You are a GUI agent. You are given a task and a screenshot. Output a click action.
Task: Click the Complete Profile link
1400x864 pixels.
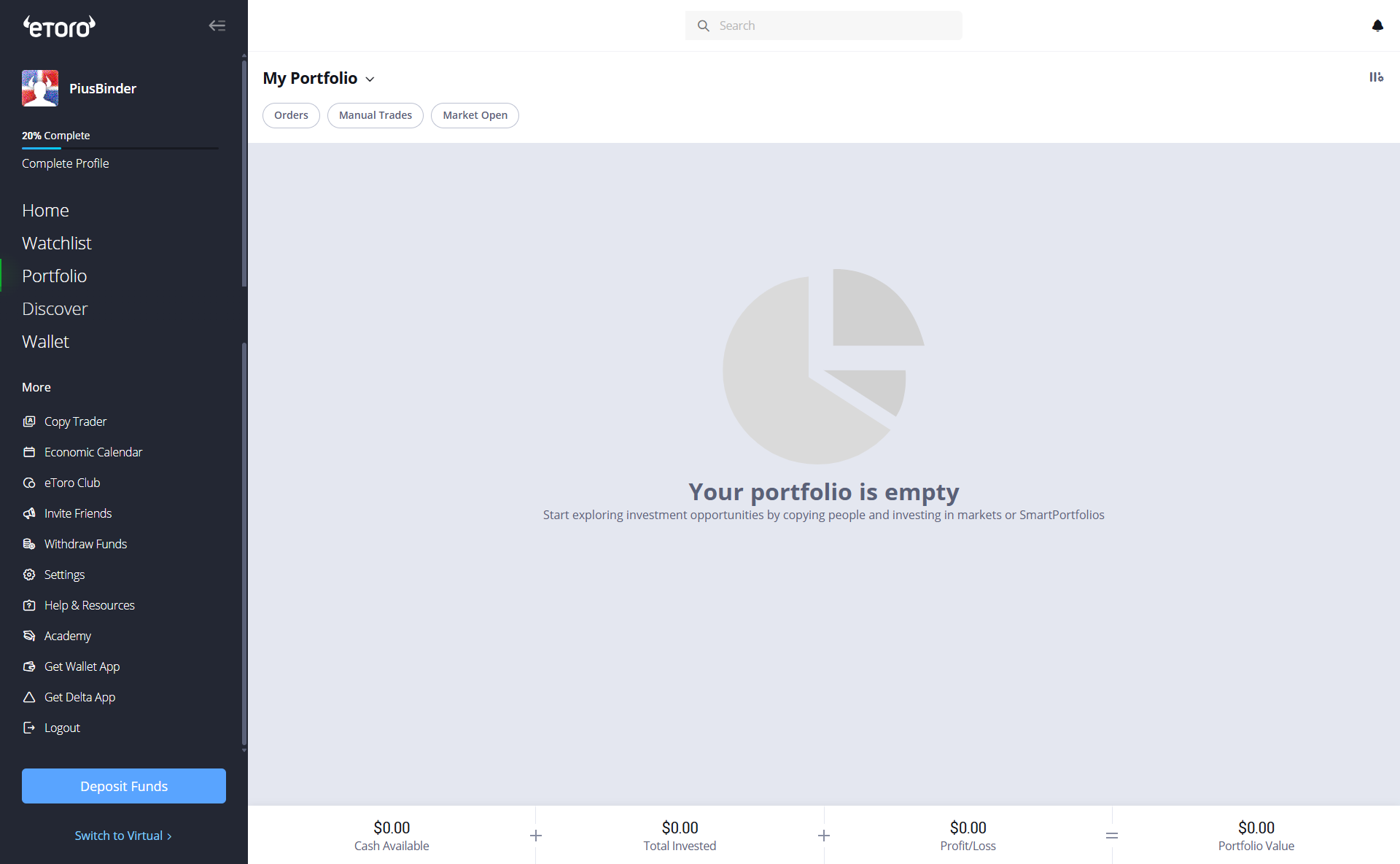pyautogui.click(x=65, y=163)
